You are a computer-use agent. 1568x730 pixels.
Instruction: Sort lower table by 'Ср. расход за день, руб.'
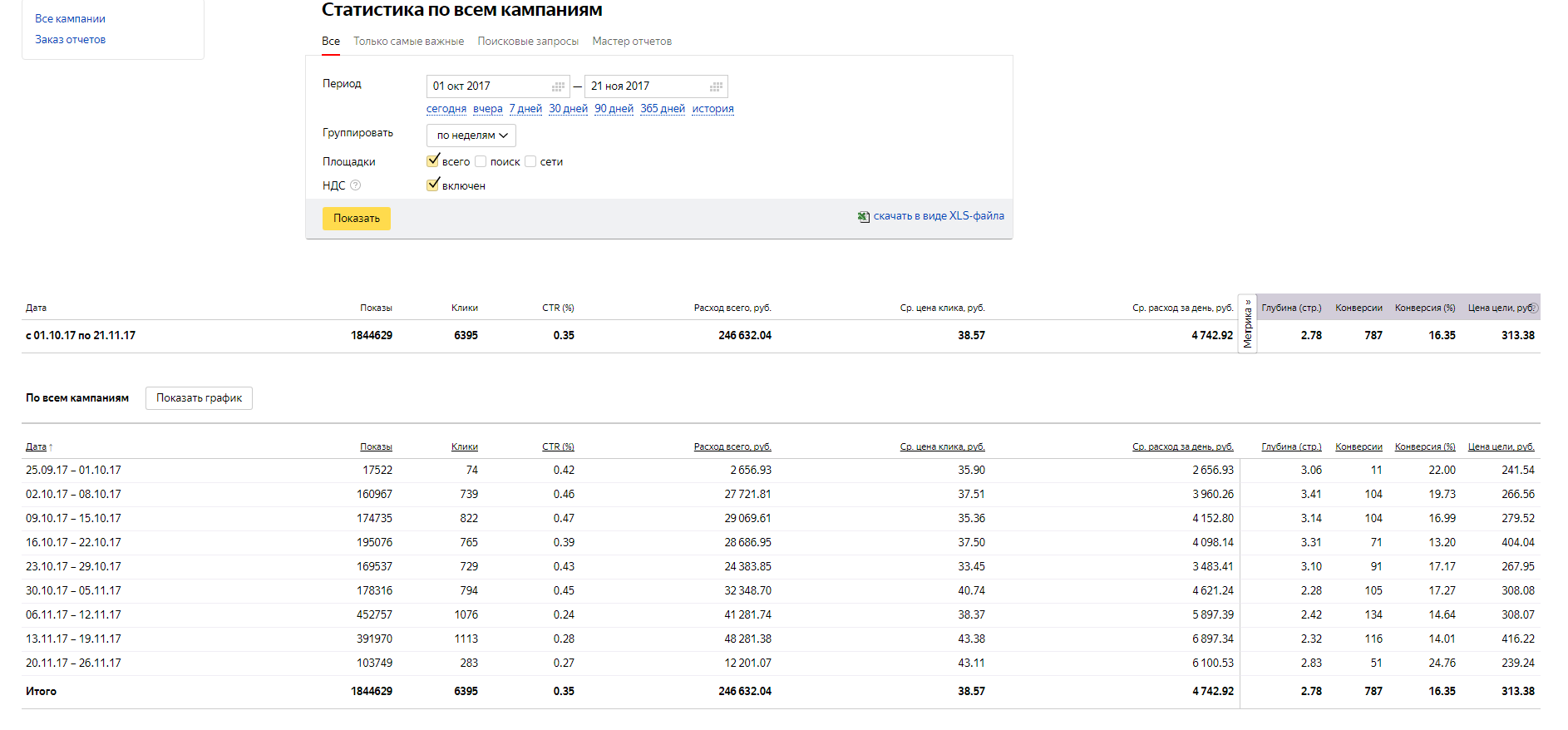(1183, 447)
